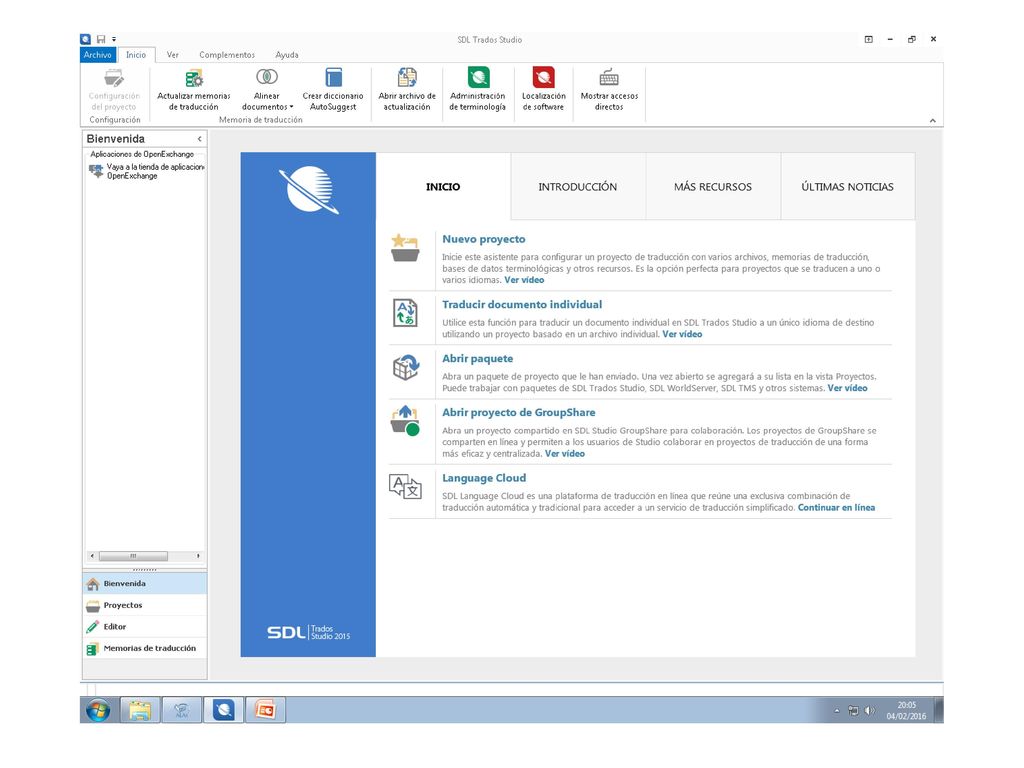Click the Traducir documento individual icon

pyautogui.click(x=405, y=313)
